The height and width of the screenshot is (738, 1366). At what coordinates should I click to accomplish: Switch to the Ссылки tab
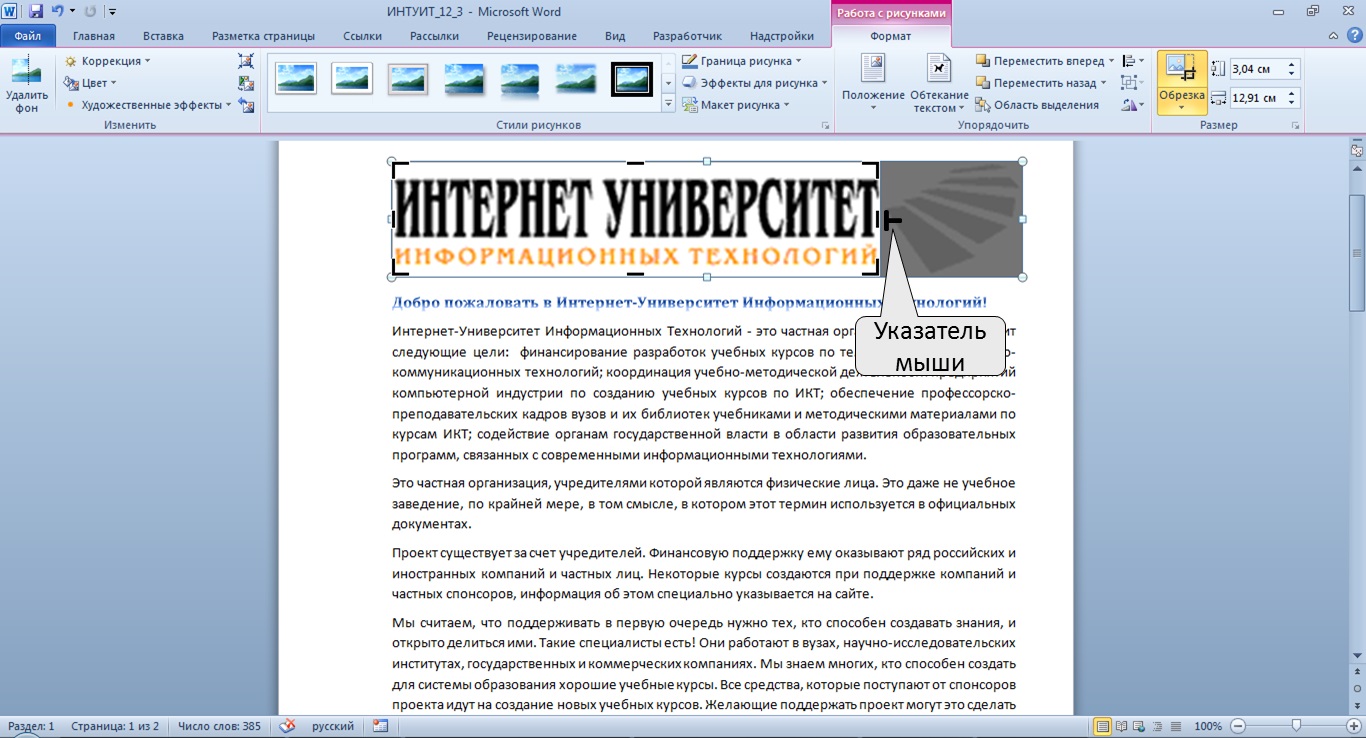[x=362, y=36]
